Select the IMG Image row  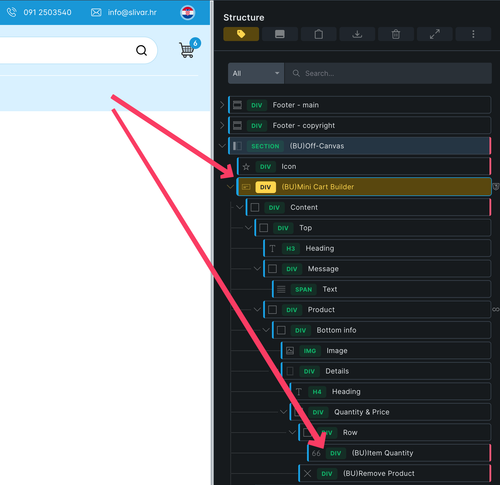(386, 351)
